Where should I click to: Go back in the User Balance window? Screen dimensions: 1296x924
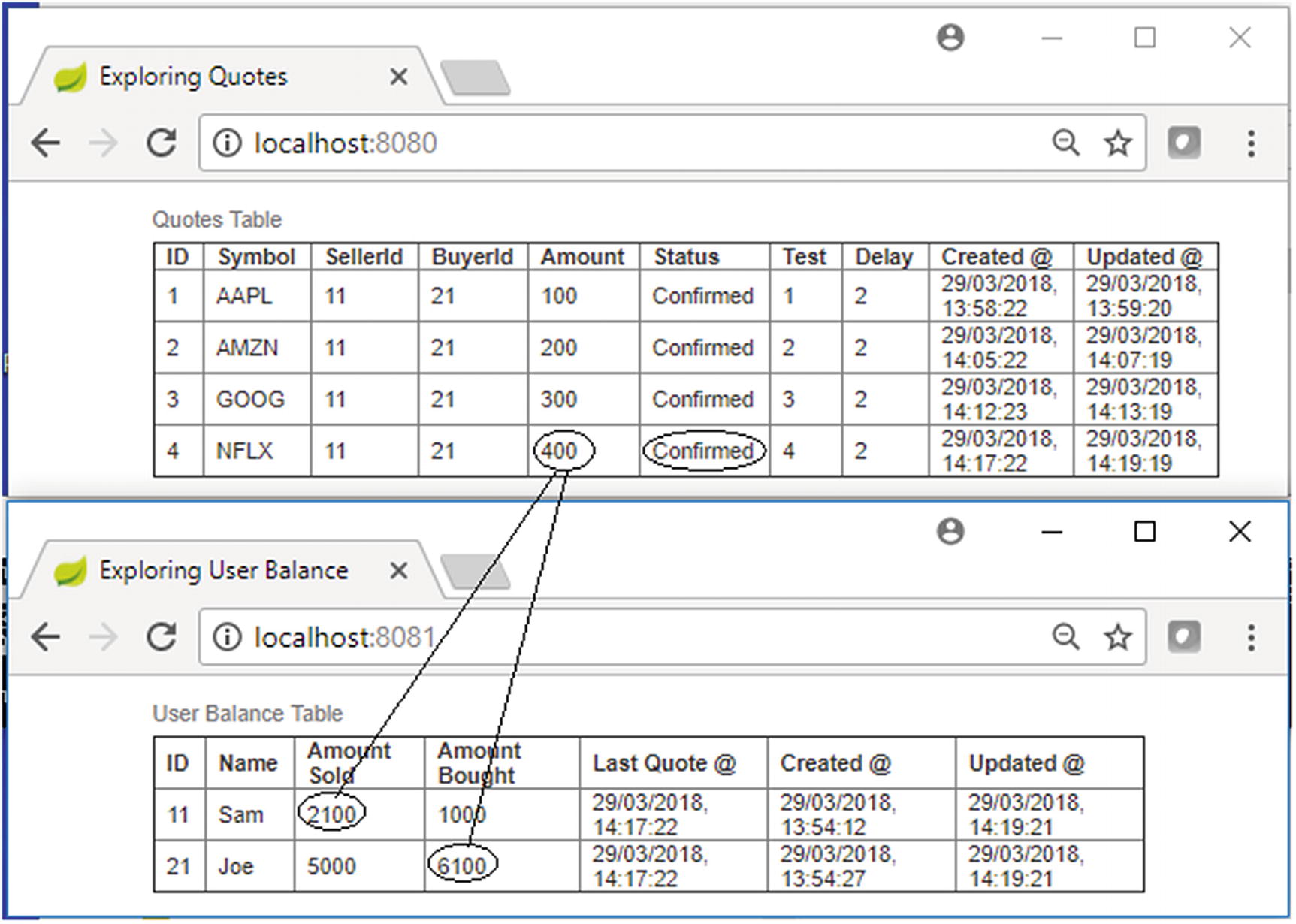pyautogui.click(x=46, y=637)
